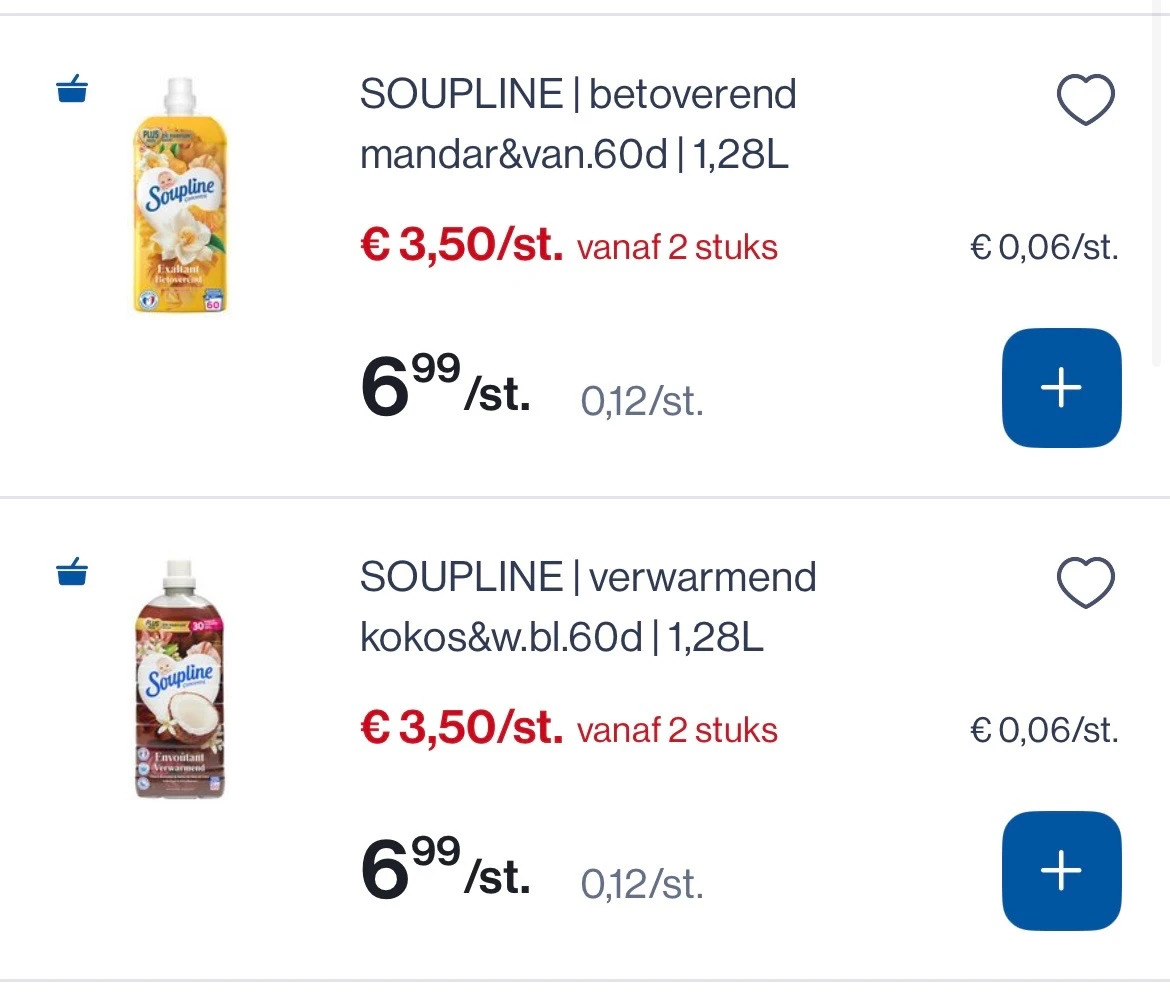Viewport: 1170px width, 1008px height.
Task: Click the mandar&van product thumbnail
Action: click(x=179, y=197)
